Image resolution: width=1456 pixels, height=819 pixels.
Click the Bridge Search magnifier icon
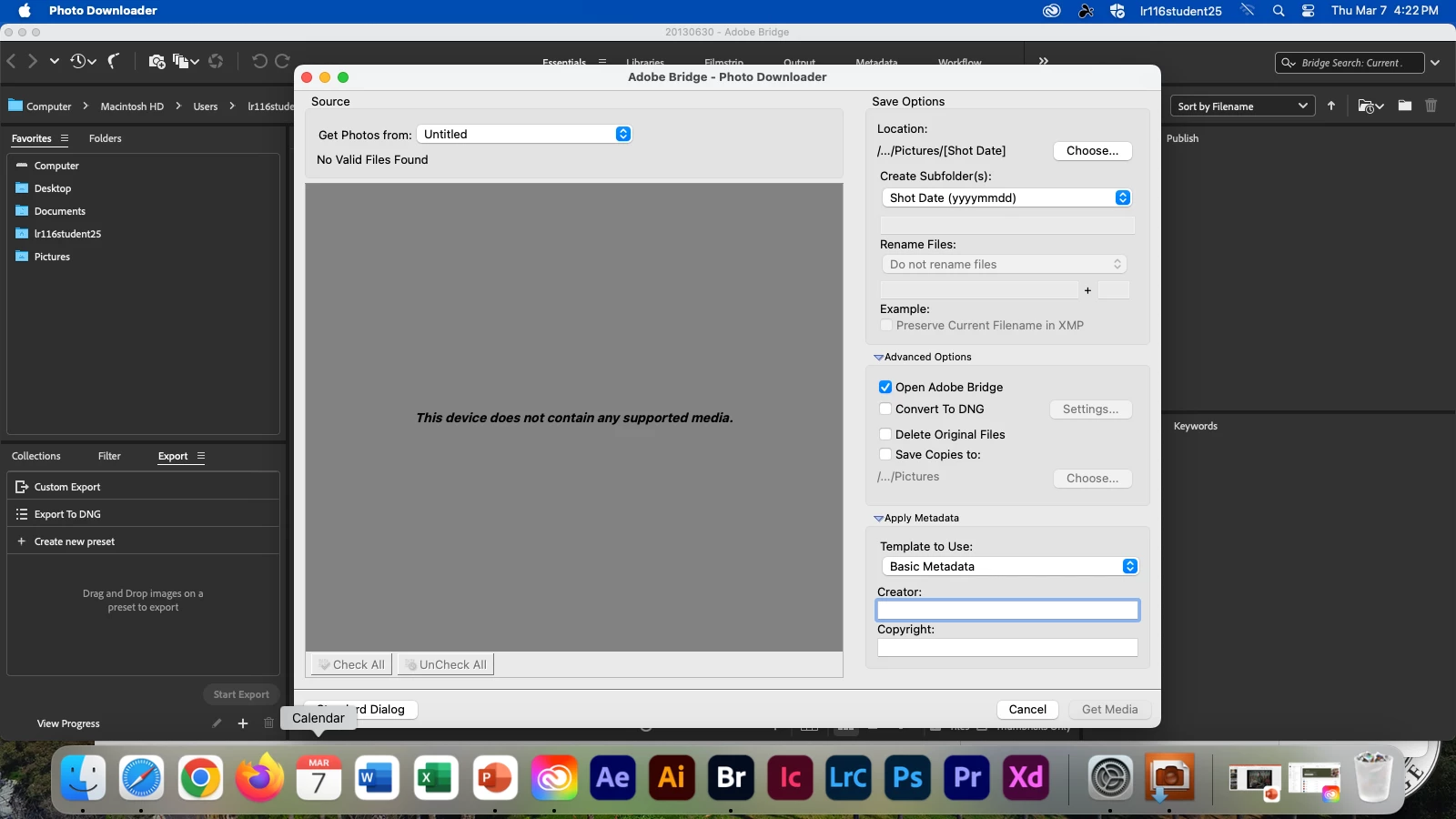click(x=1288, y=63)
